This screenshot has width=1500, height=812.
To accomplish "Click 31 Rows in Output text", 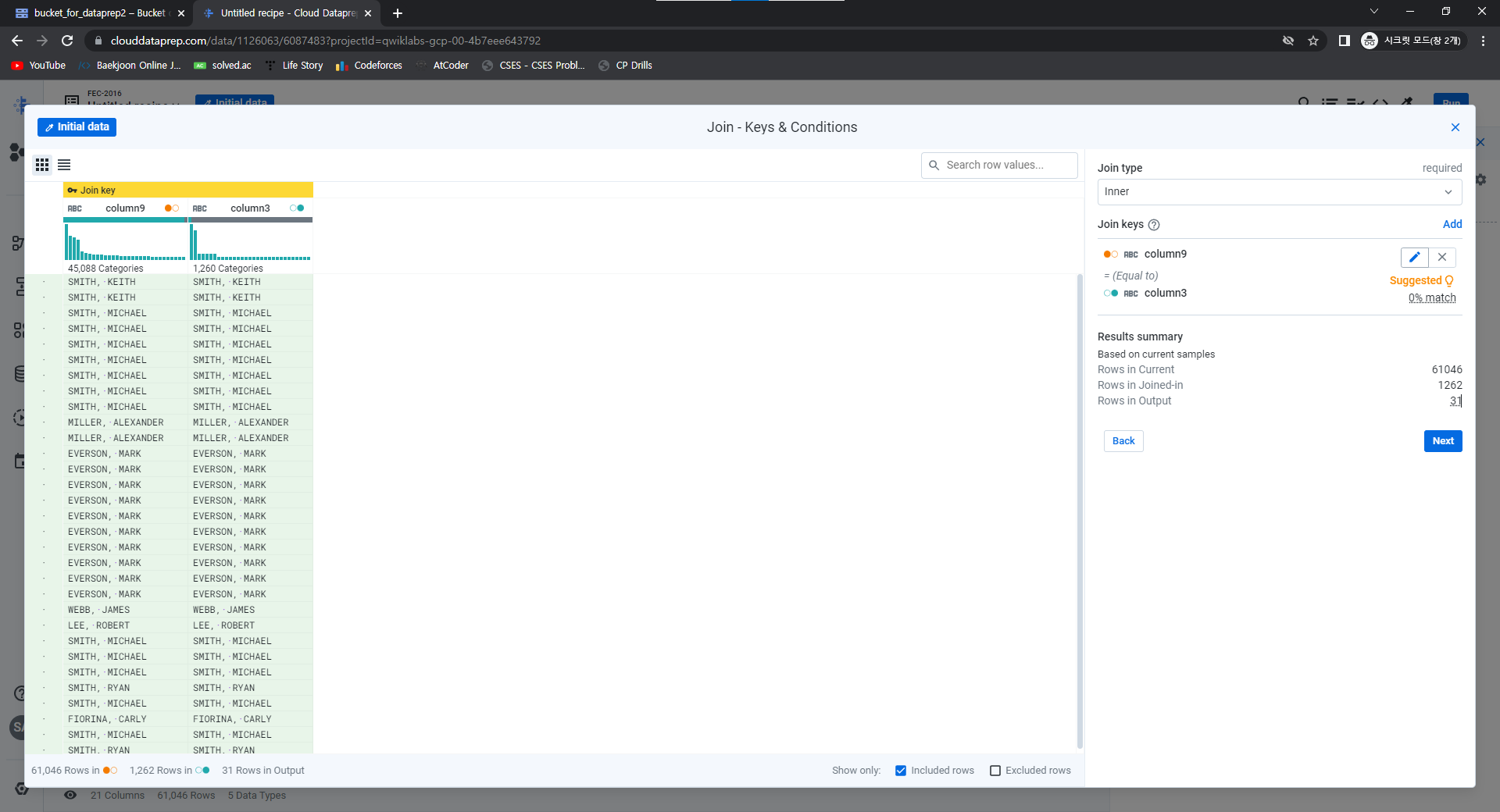I will coord(263,771).
